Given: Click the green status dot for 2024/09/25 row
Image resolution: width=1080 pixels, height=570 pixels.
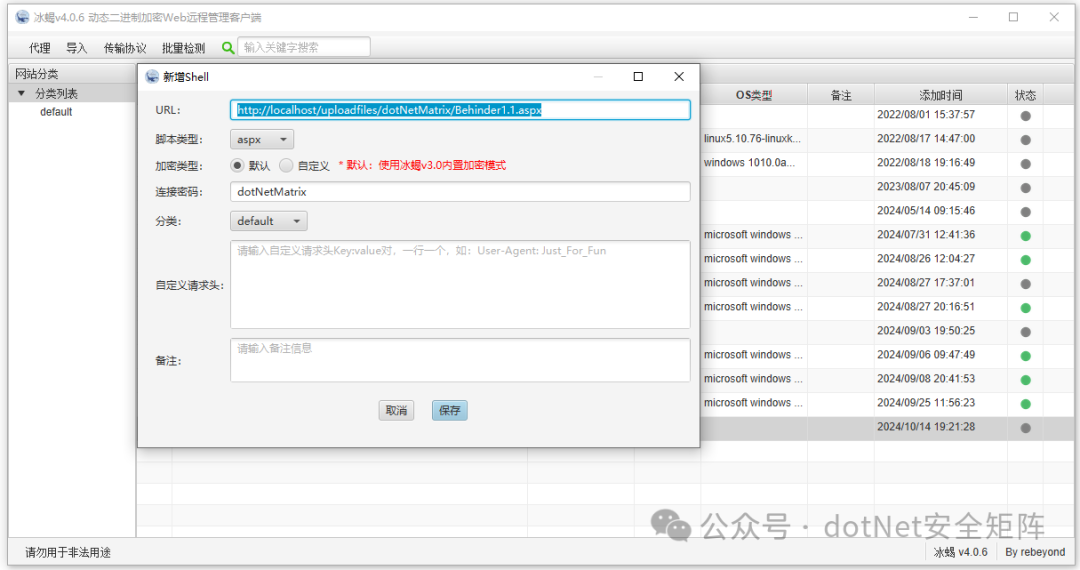Looking at the screenshot, I should [x=1025, y=404].
